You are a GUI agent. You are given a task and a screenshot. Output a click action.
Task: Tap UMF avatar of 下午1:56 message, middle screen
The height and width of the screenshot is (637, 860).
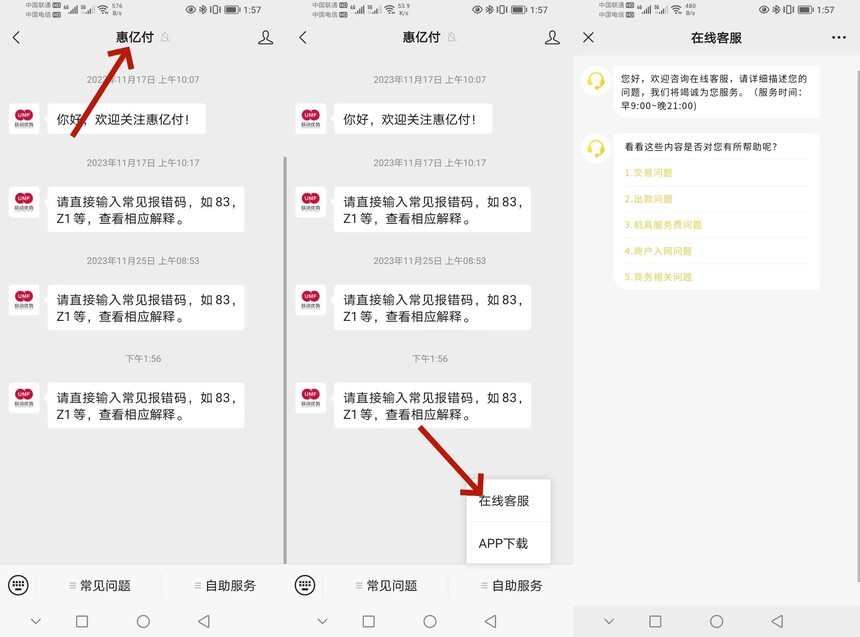(310, 398)
